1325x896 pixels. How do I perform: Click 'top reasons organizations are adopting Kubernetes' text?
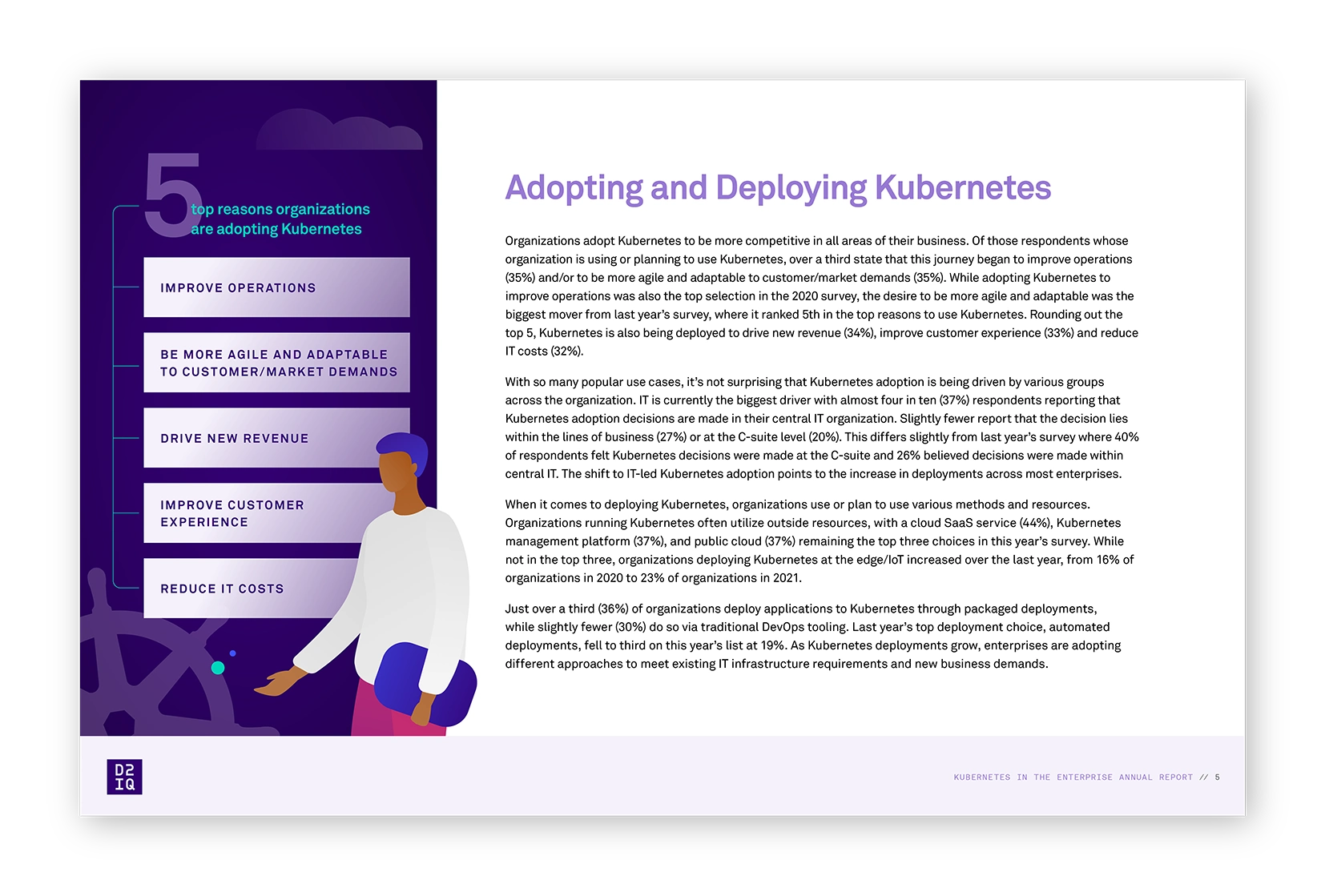[x=280, y=219]
